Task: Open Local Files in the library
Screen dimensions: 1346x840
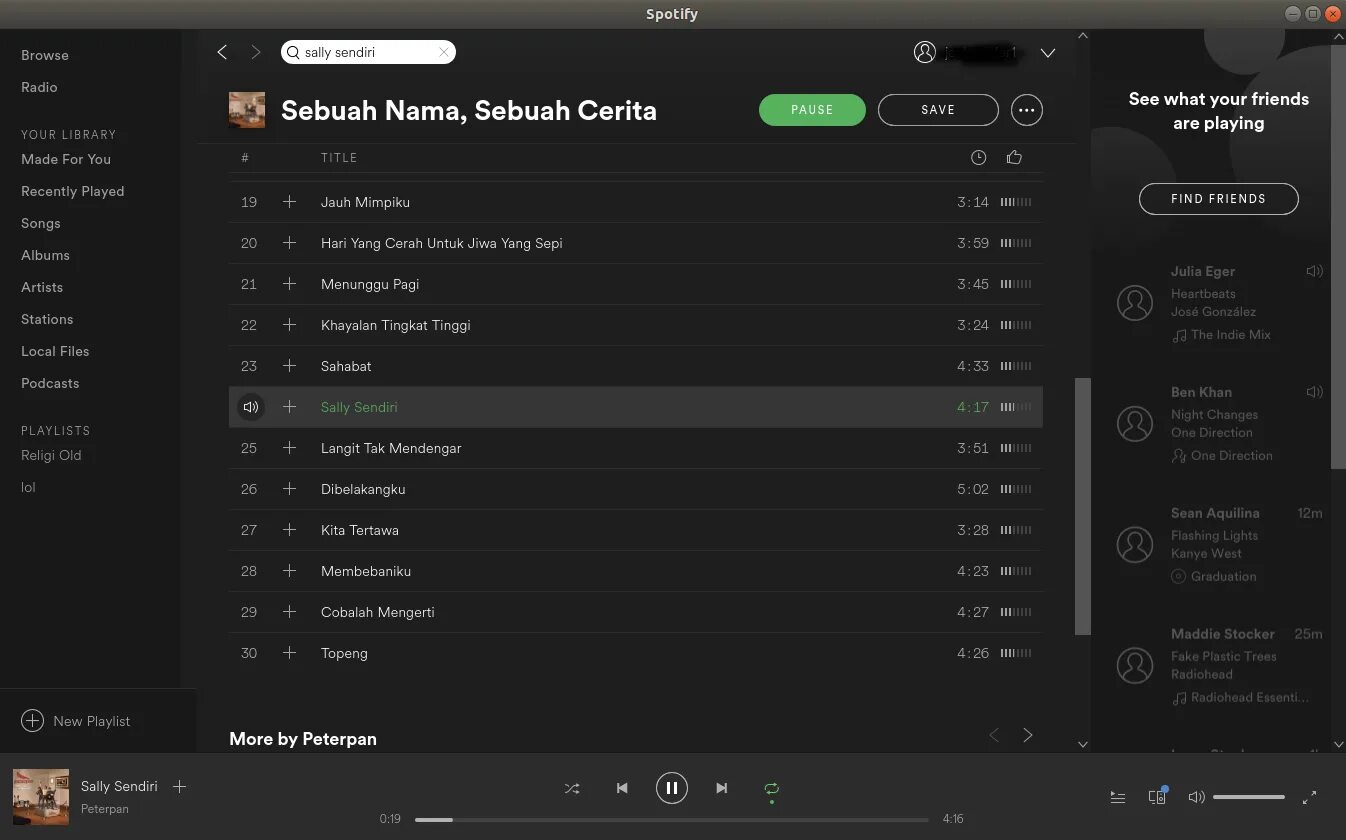Action: tap(55, 351)
